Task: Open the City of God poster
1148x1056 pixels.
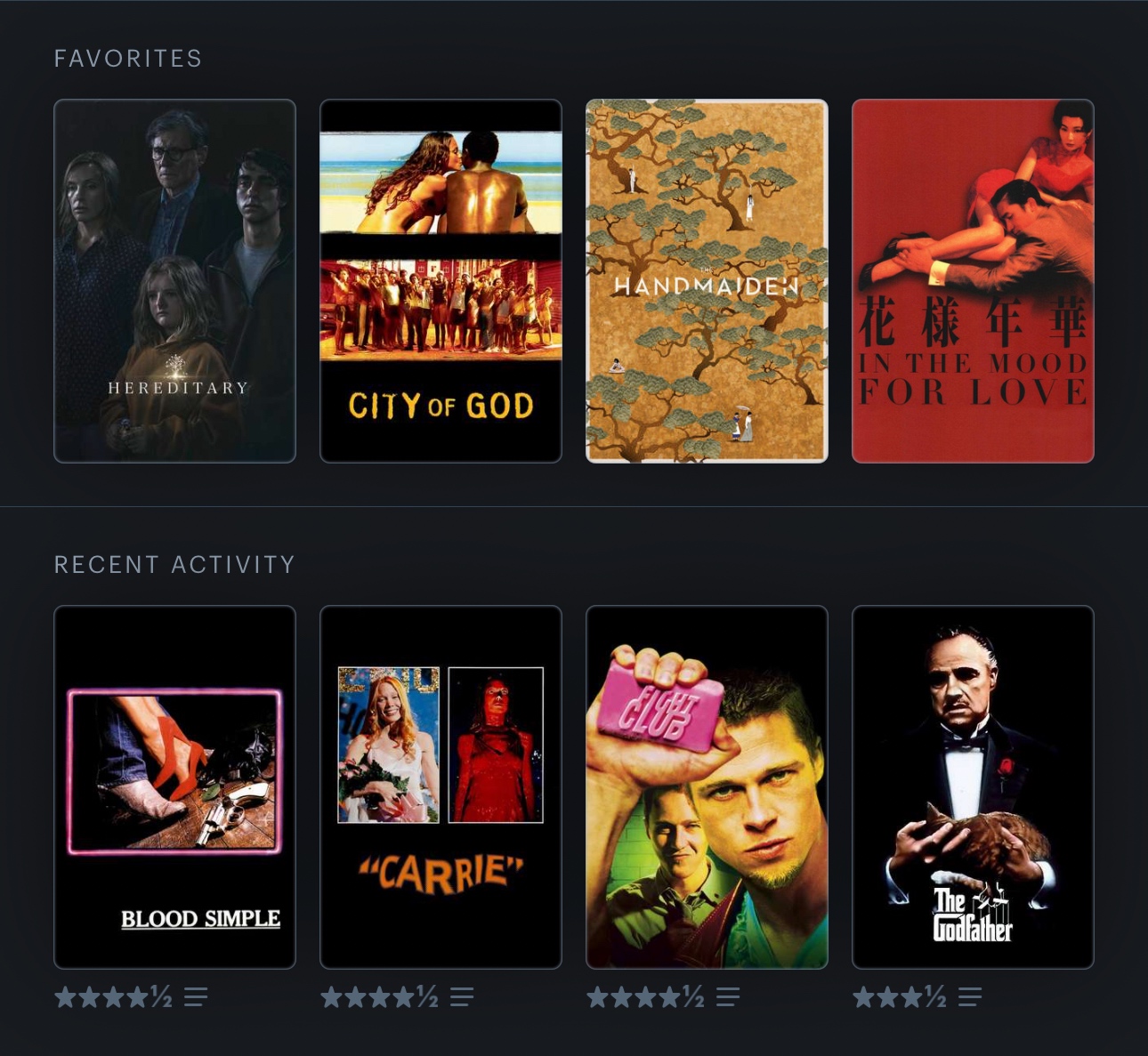Action: 441,281
